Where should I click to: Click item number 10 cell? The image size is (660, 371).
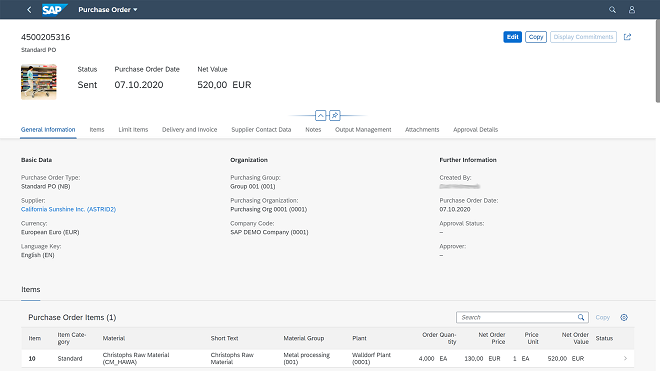coord(32,358)
